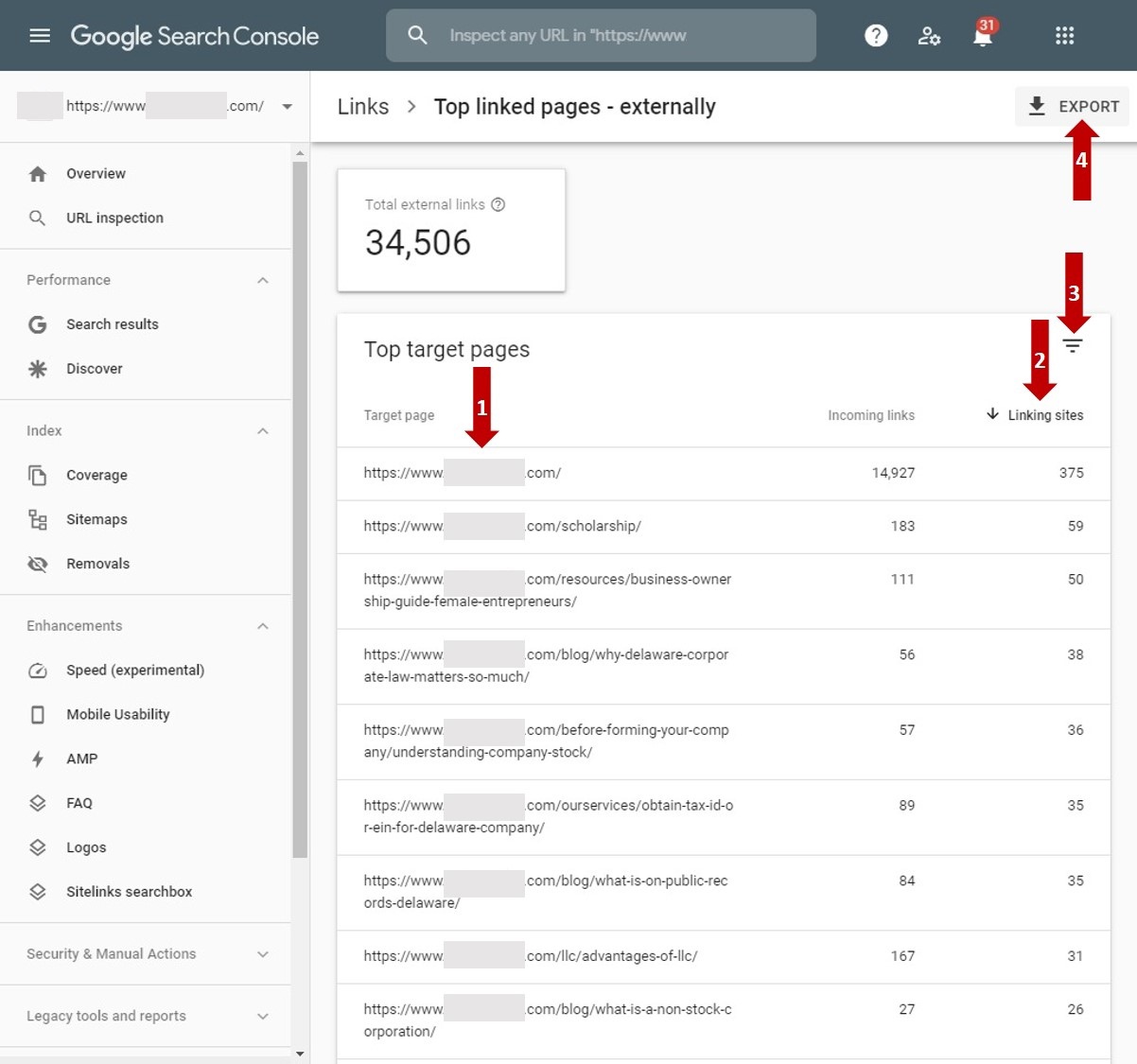Open the hamburger navigation menu
Screen dimensions: 1137x1064
click(40, 36)
